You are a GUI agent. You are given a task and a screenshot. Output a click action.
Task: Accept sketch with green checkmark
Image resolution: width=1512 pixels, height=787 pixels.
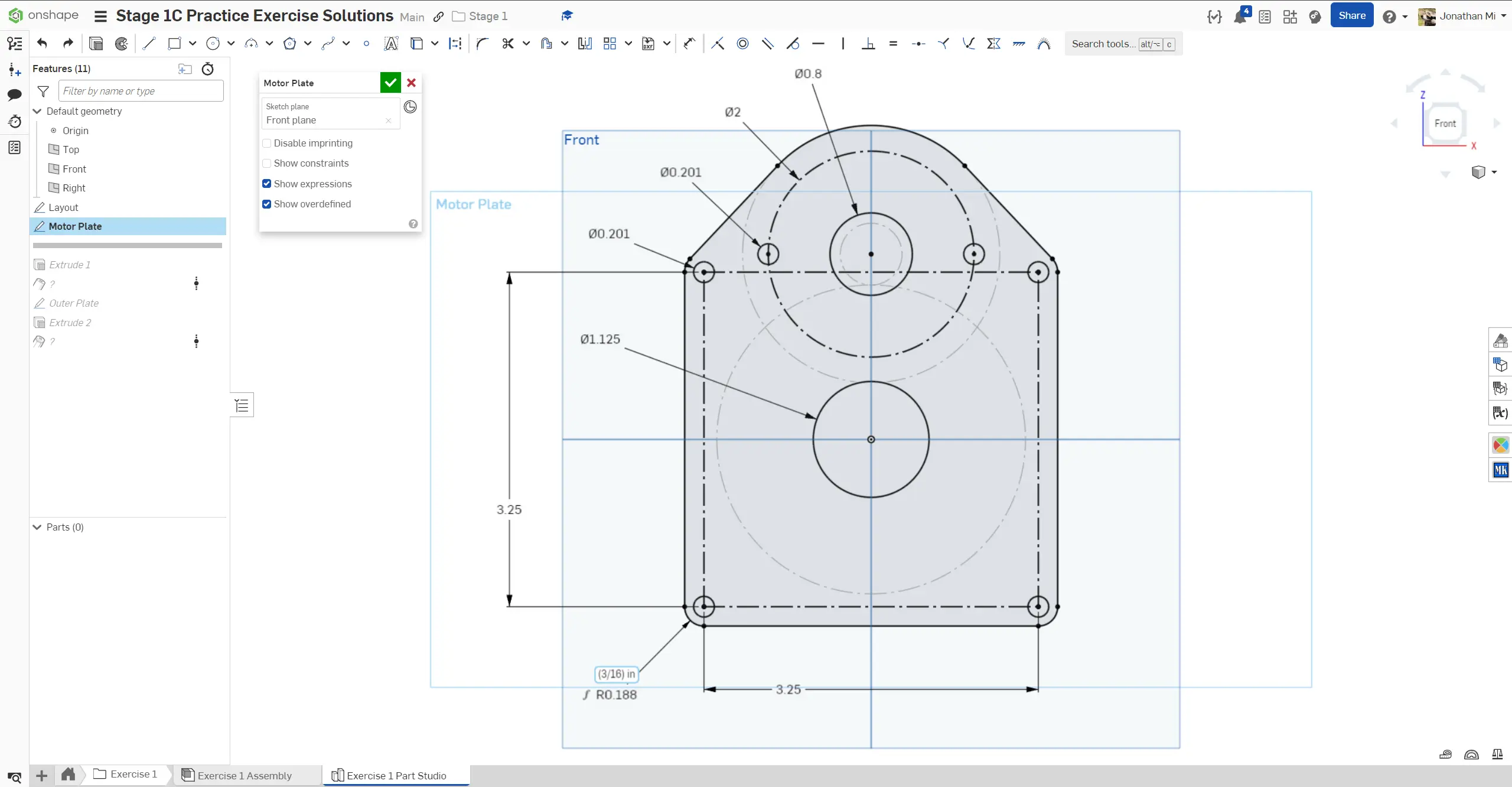[390, 83]
